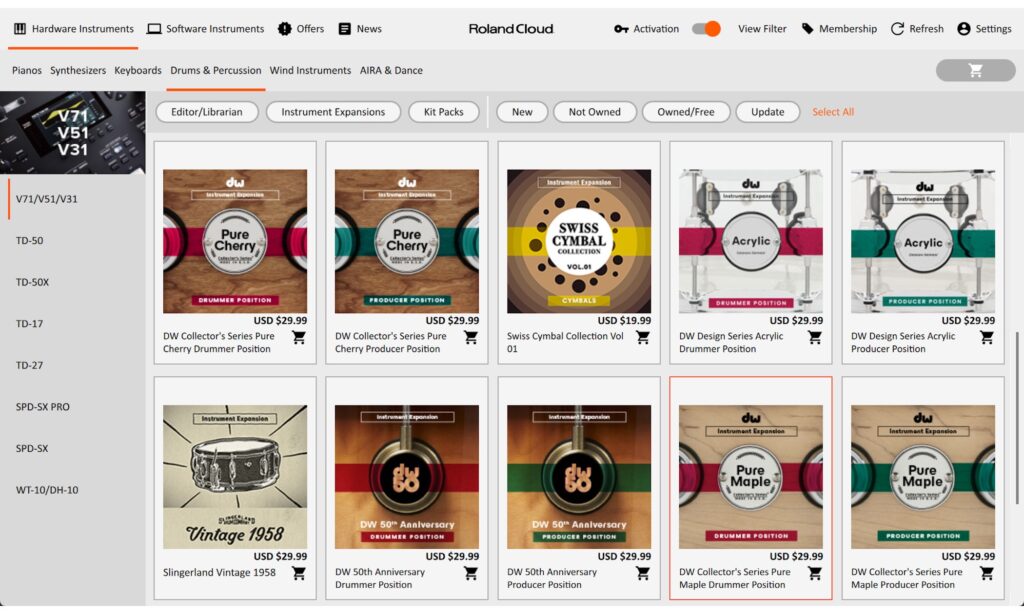The width and height of the screenshot is (1024, 614).
Task: Open the Membership menu
Action: click(838, 29)
